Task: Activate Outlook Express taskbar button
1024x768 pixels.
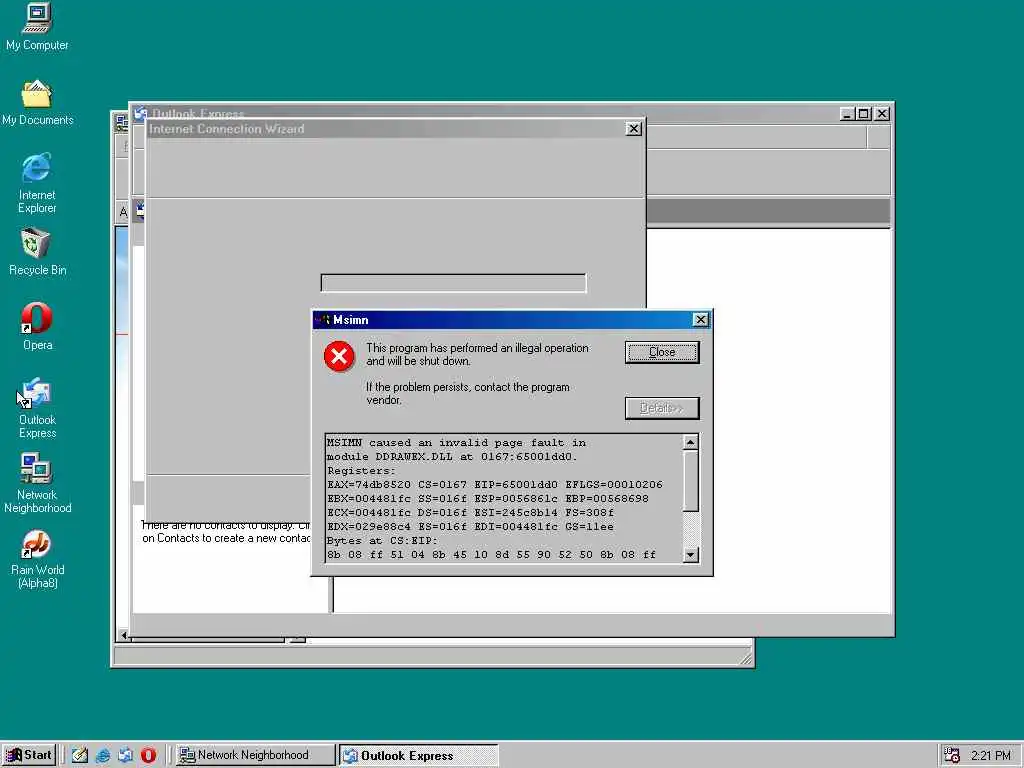Action: (x=419, y=755)
